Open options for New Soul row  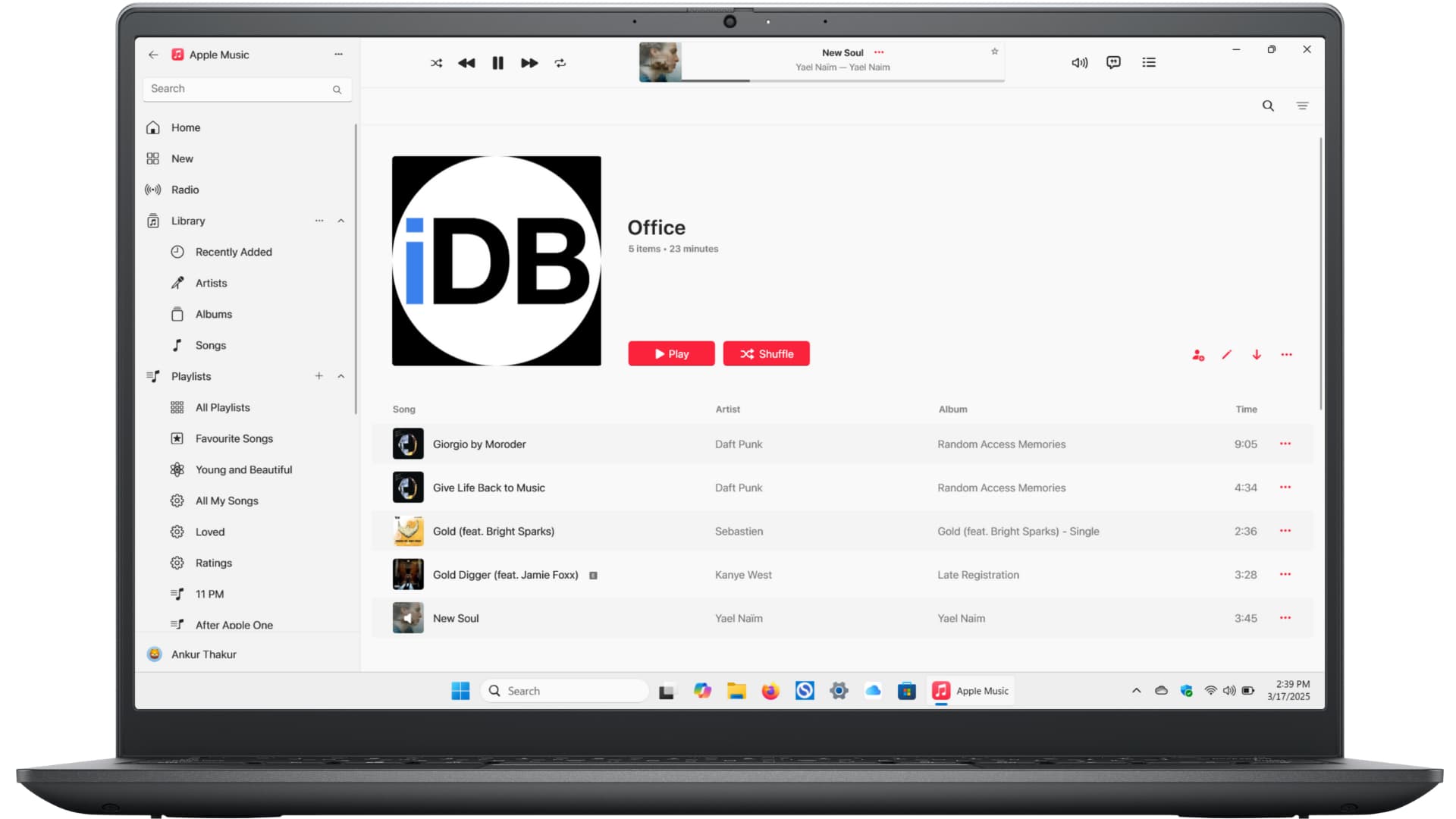click(1285, 618)
